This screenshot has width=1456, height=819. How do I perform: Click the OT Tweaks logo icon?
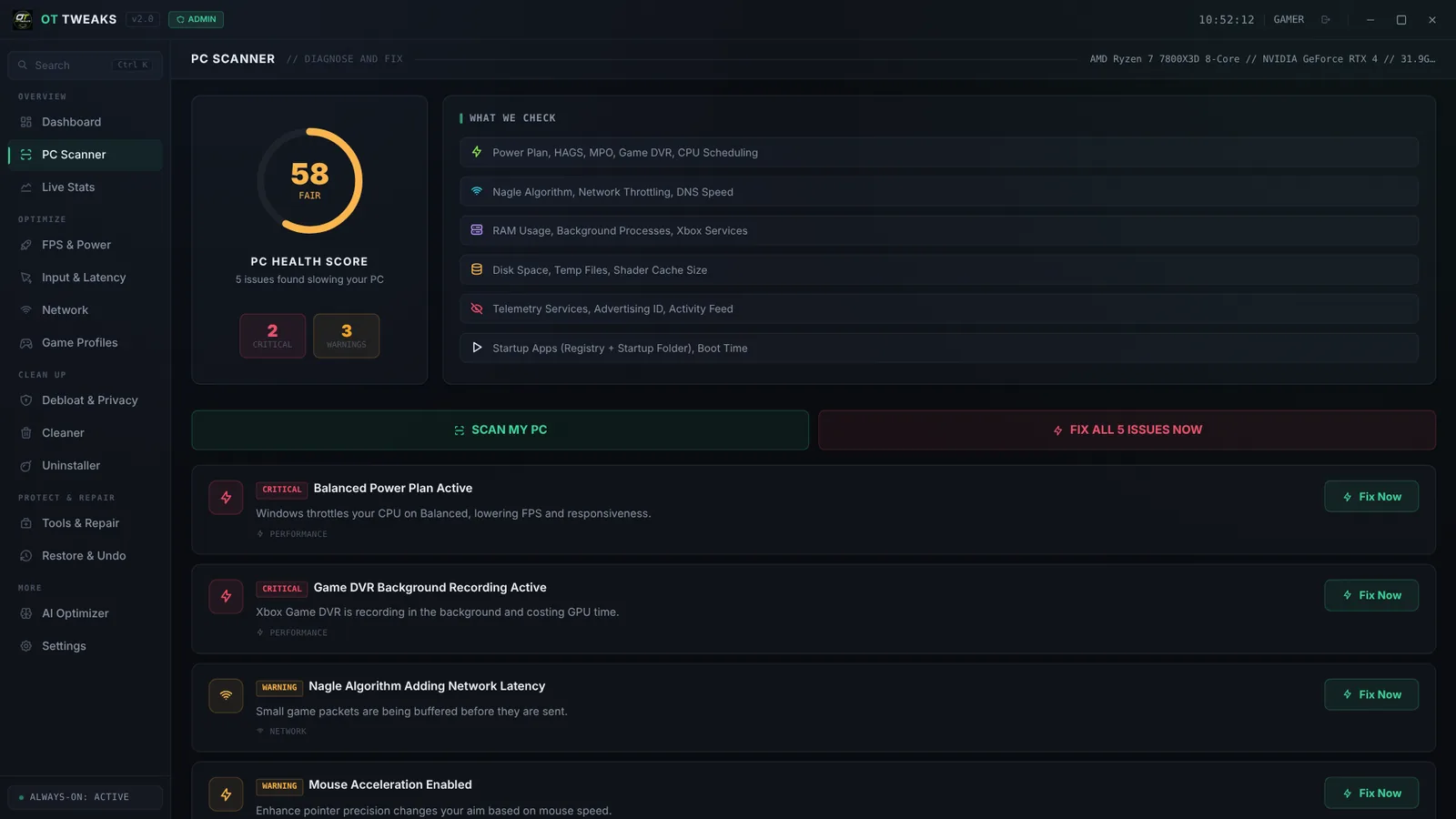click(23, 19)
